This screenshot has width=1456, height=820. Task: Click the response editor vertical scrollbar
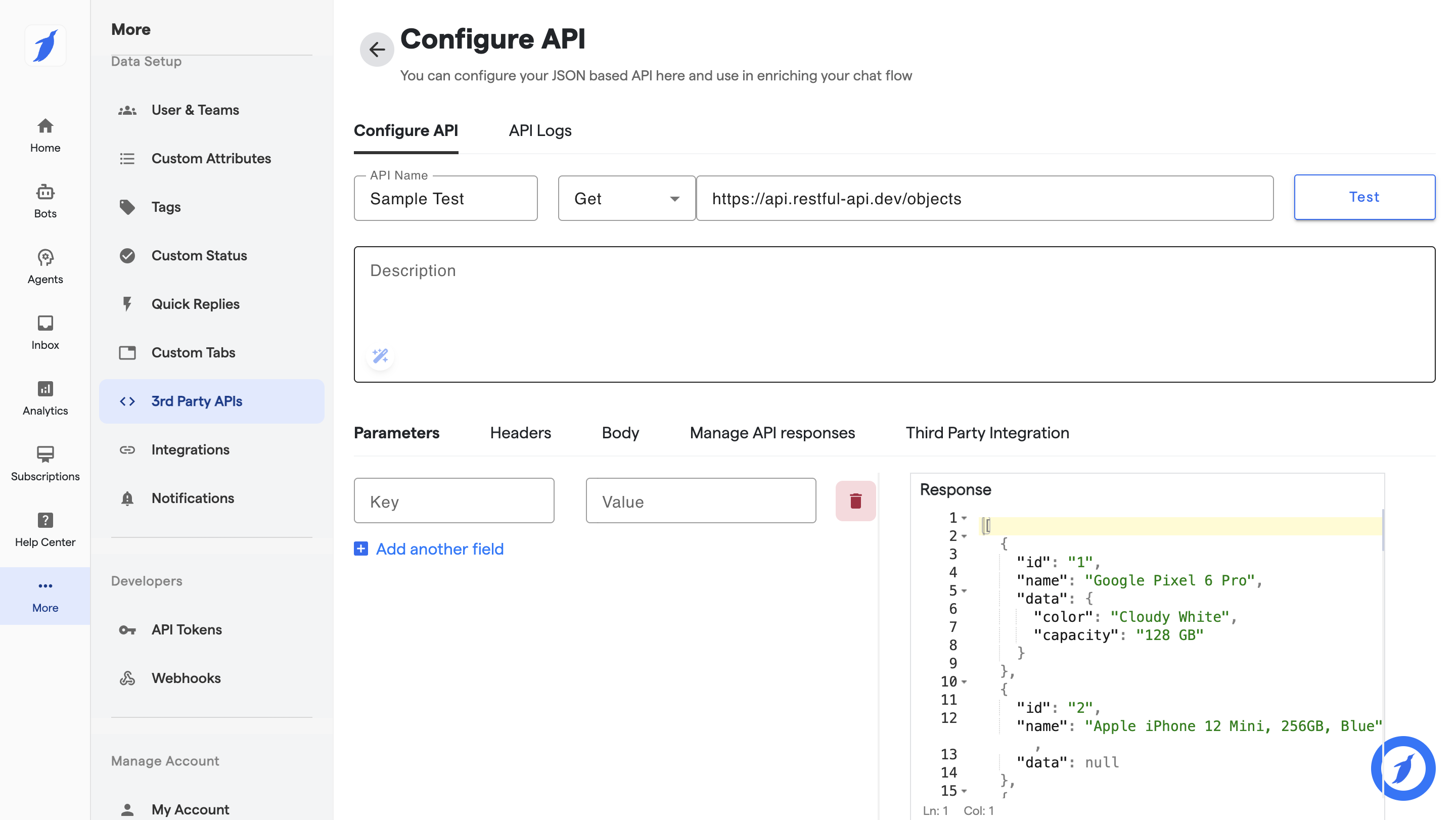click(1383, 531)
